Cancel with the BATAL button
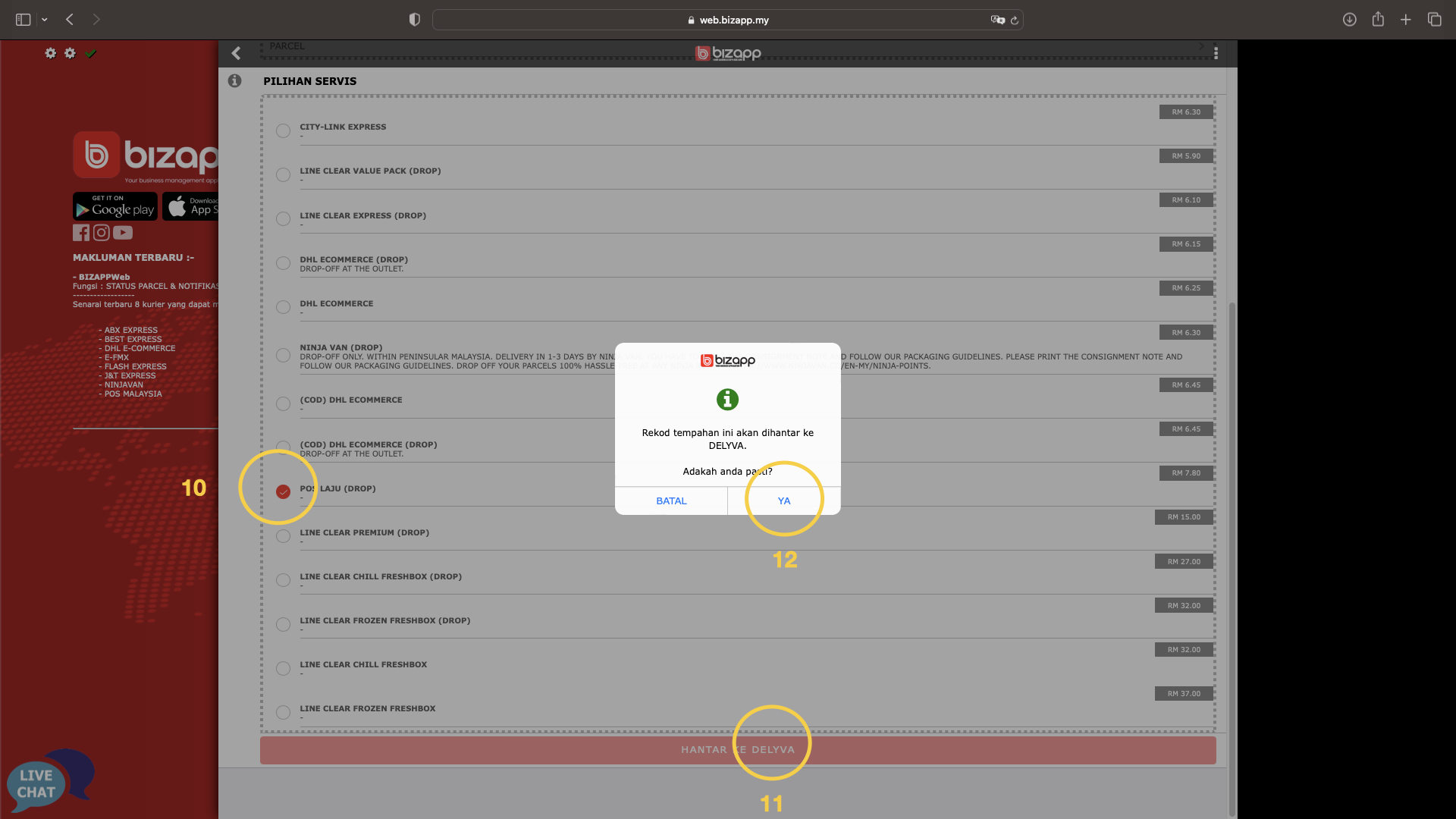Screen dimensions: 1456x819 (x=671, y=501)
